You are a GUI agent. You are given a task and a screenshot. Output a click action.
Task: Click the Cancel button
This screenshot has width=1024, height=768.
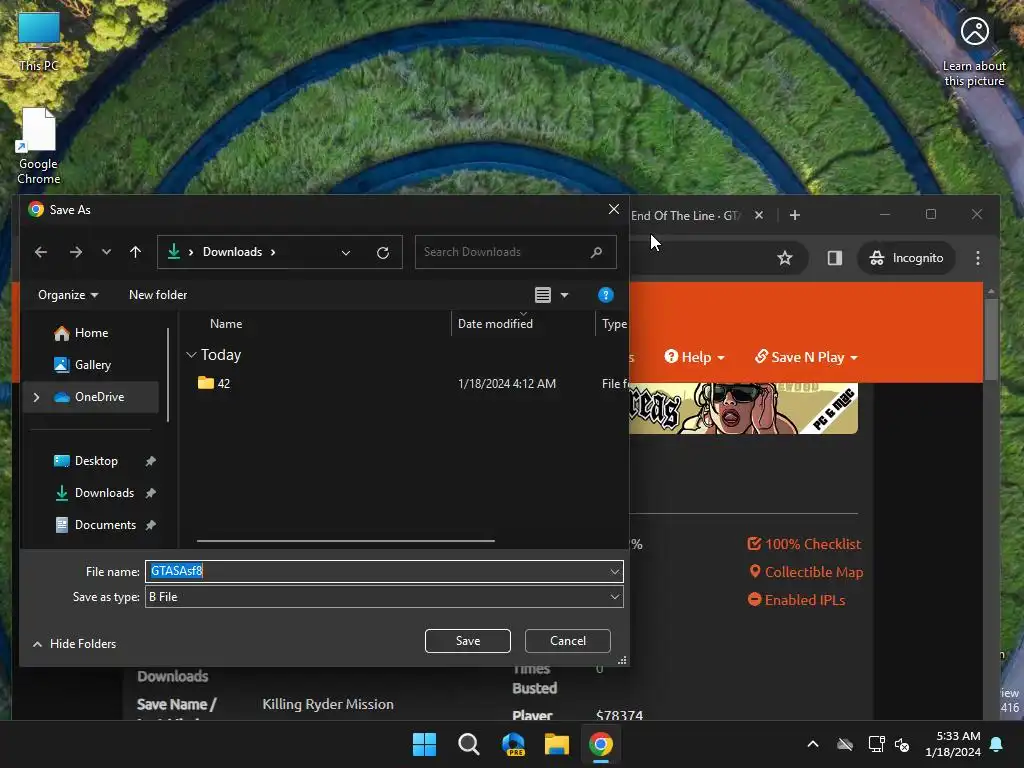[568, 641]
